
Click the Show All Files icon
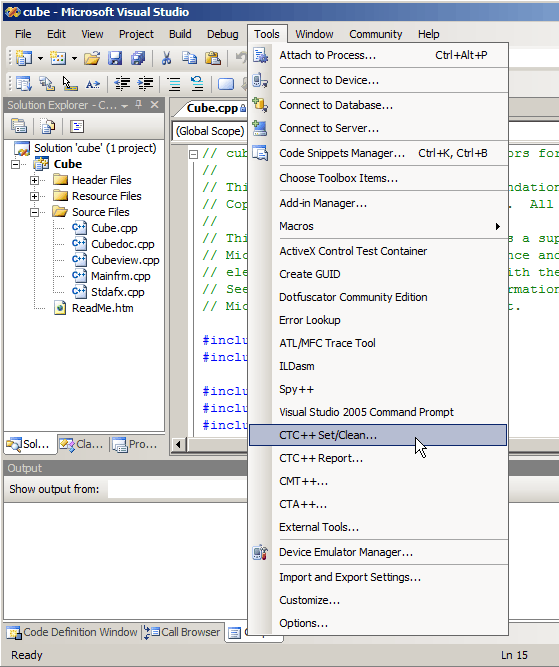(48, 126)
